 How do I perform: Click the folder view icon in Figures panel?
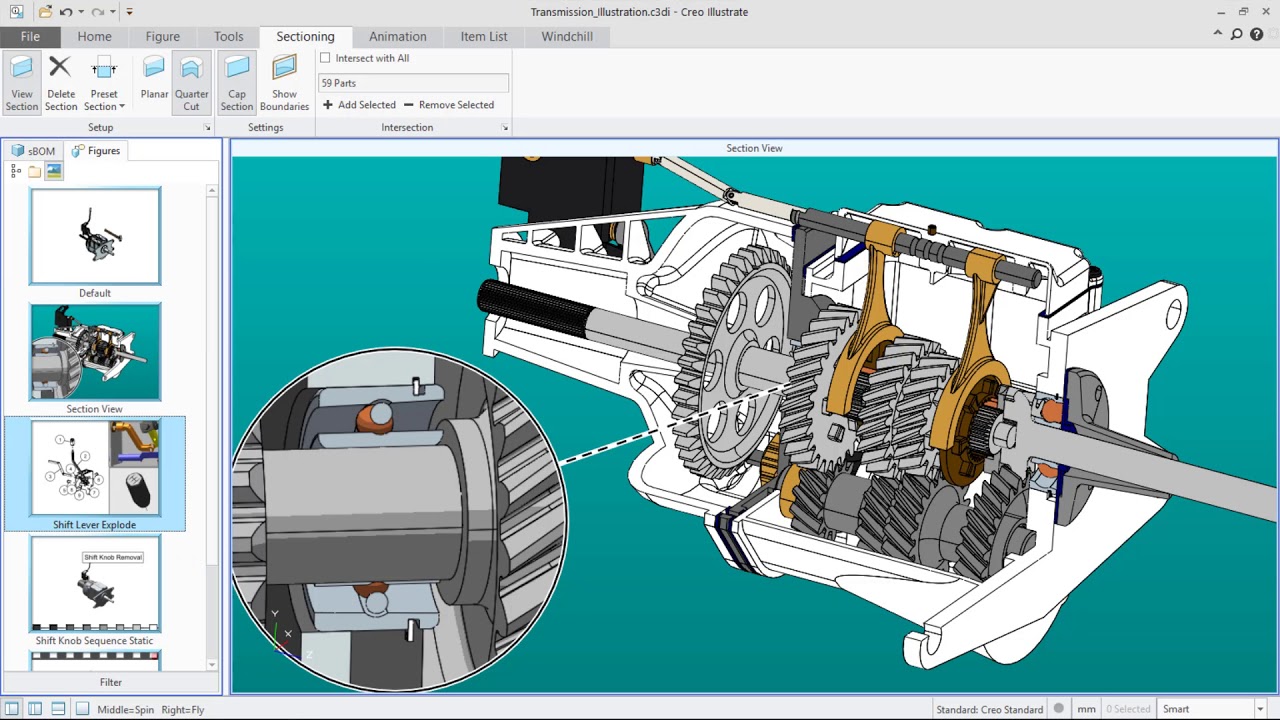[35, 172]
